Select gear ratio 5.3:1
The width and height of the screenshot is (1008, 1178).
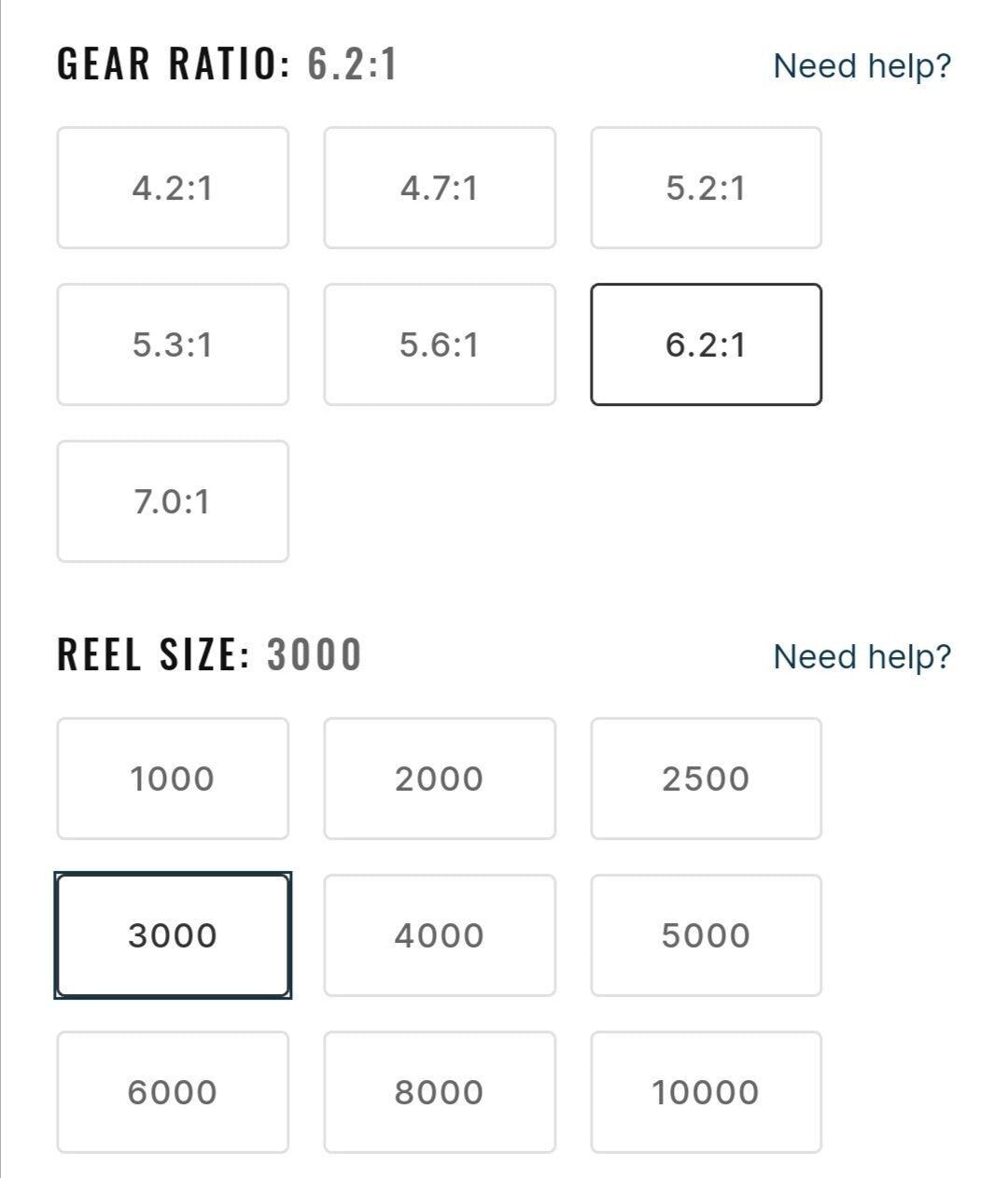[173, 345]
